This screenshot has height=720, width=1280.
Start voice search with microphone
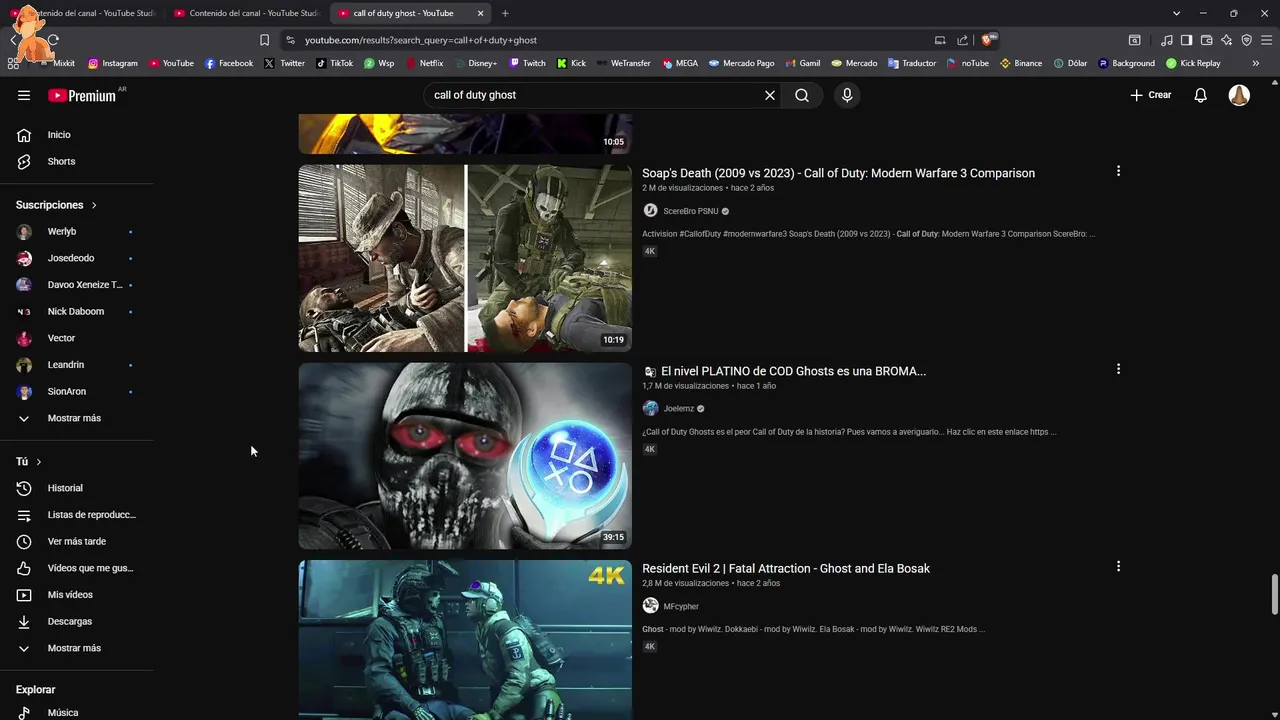(847, 95)
